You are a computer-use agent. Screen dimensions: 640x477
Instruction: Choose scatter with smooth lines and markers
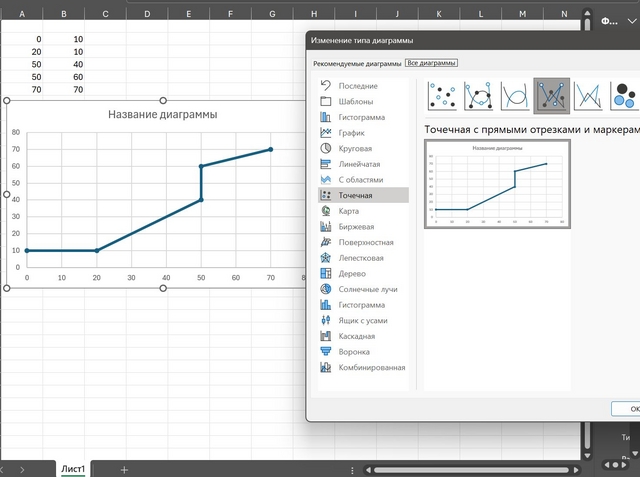[x=479, y=97]
